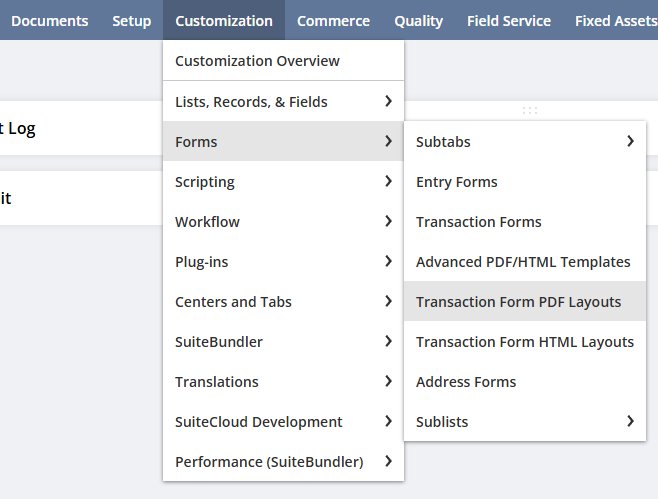Select the SuiteBundler menu entry
Viewport: 658px width, 499px height.
point(283,342)
